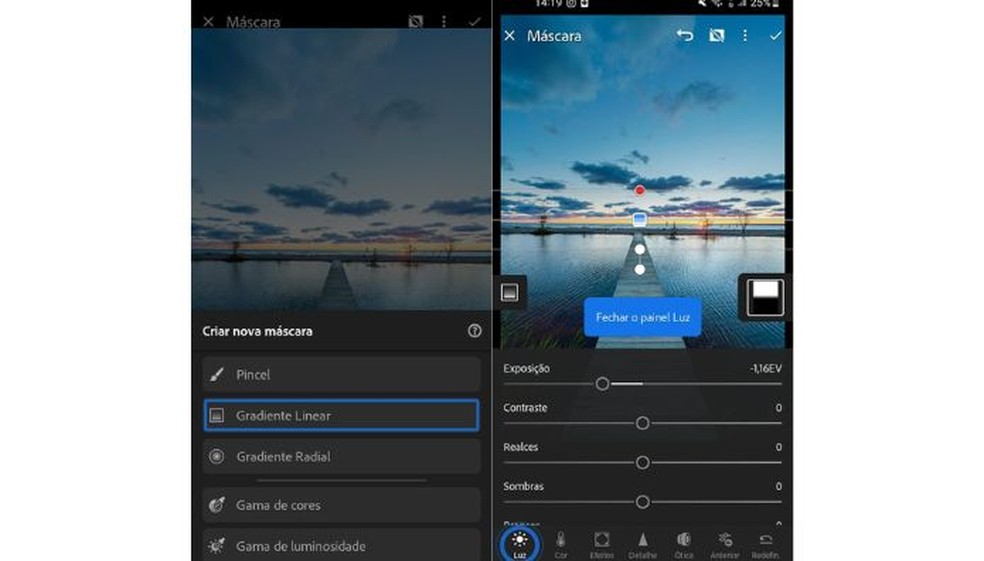984x561 pixels.
Task: Open the Detalhe tab
Action: (x=643, y=545)
